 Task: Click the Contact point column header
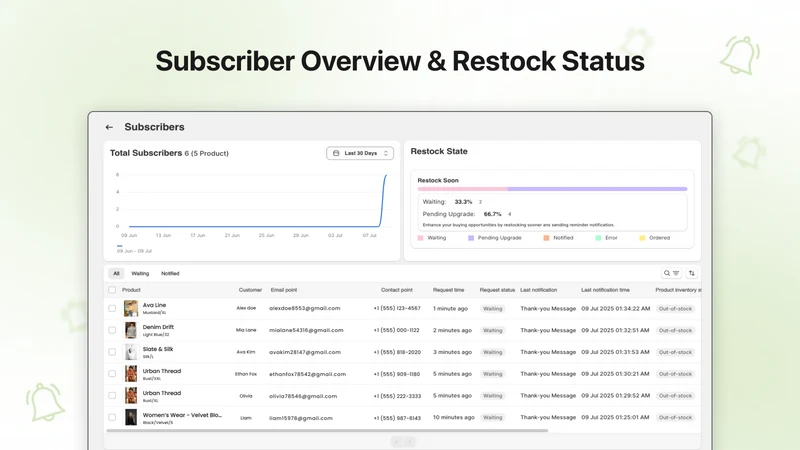(x=396, y=290)
